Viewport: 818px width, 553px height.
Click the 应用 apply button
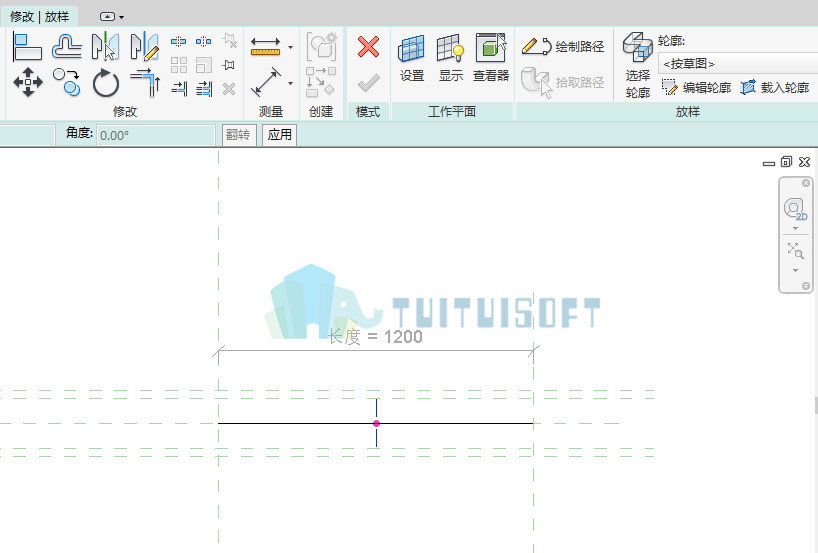click(279, 135)
